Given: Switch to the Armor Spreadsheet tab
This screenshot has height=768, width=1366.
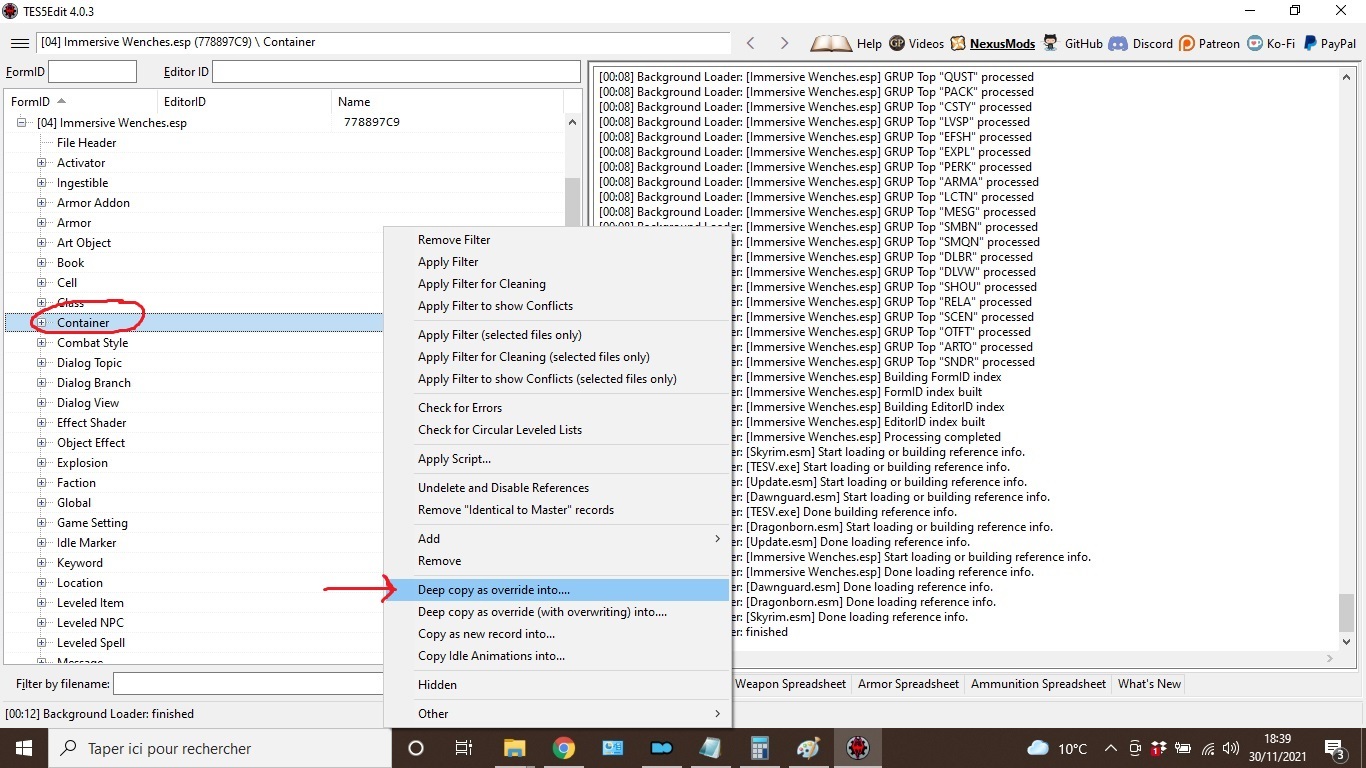Looking at the screenshot, I should coord(908,684).
